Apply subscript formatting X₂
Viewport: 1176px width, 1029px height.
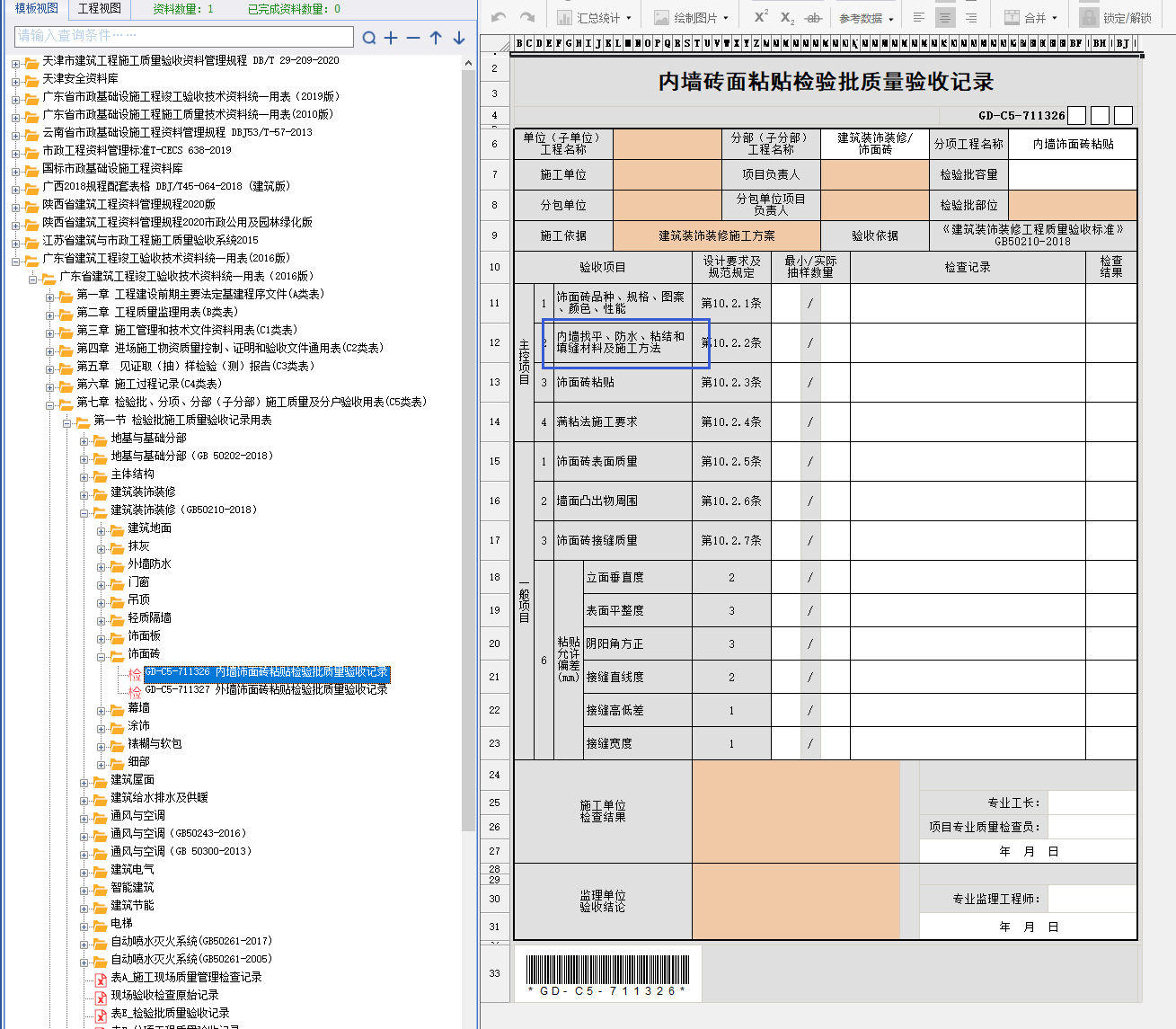click(787, 17)
